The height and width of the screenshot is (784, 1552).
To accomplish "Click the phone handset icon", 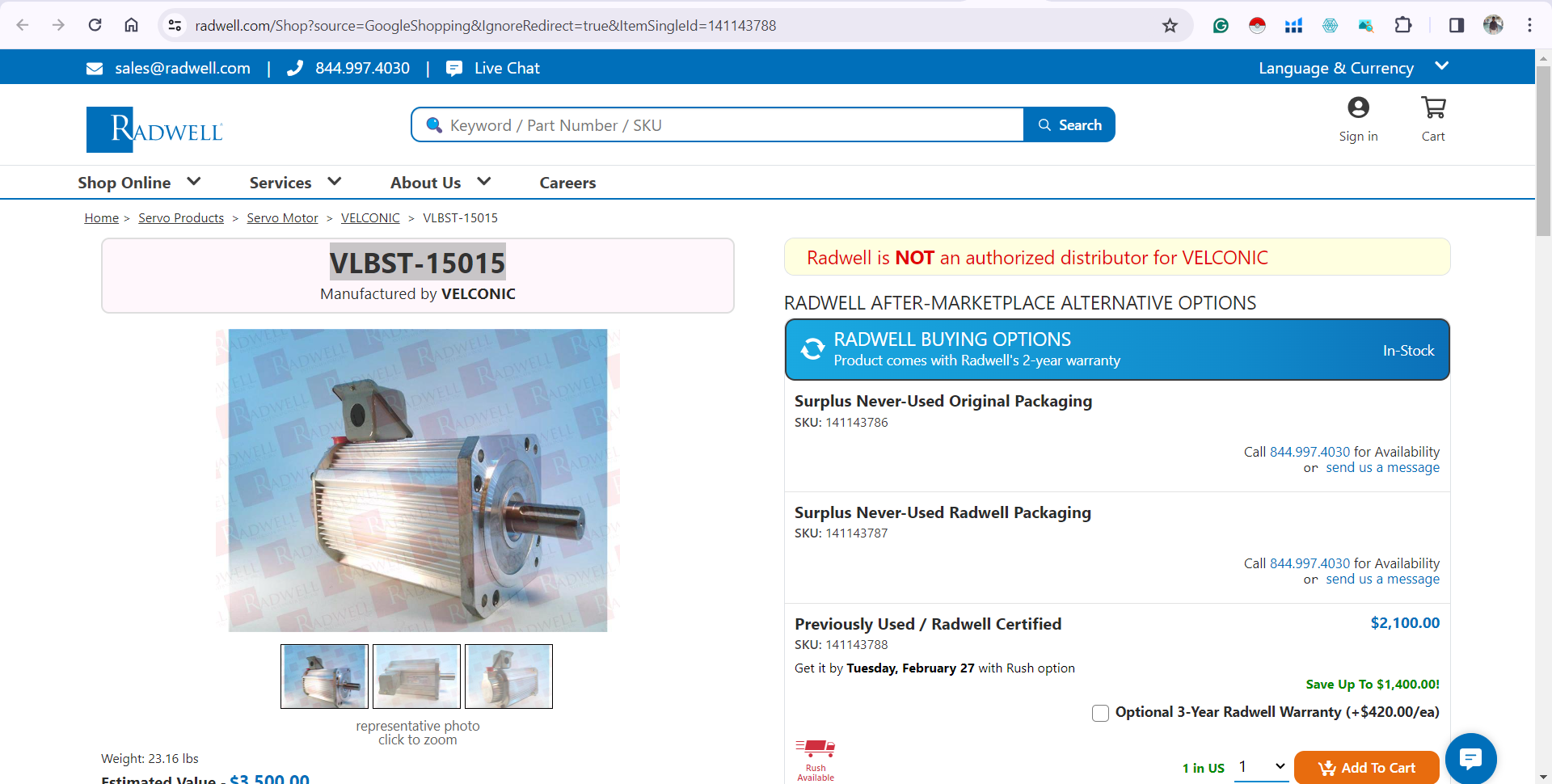I will [x=295, y=68].
